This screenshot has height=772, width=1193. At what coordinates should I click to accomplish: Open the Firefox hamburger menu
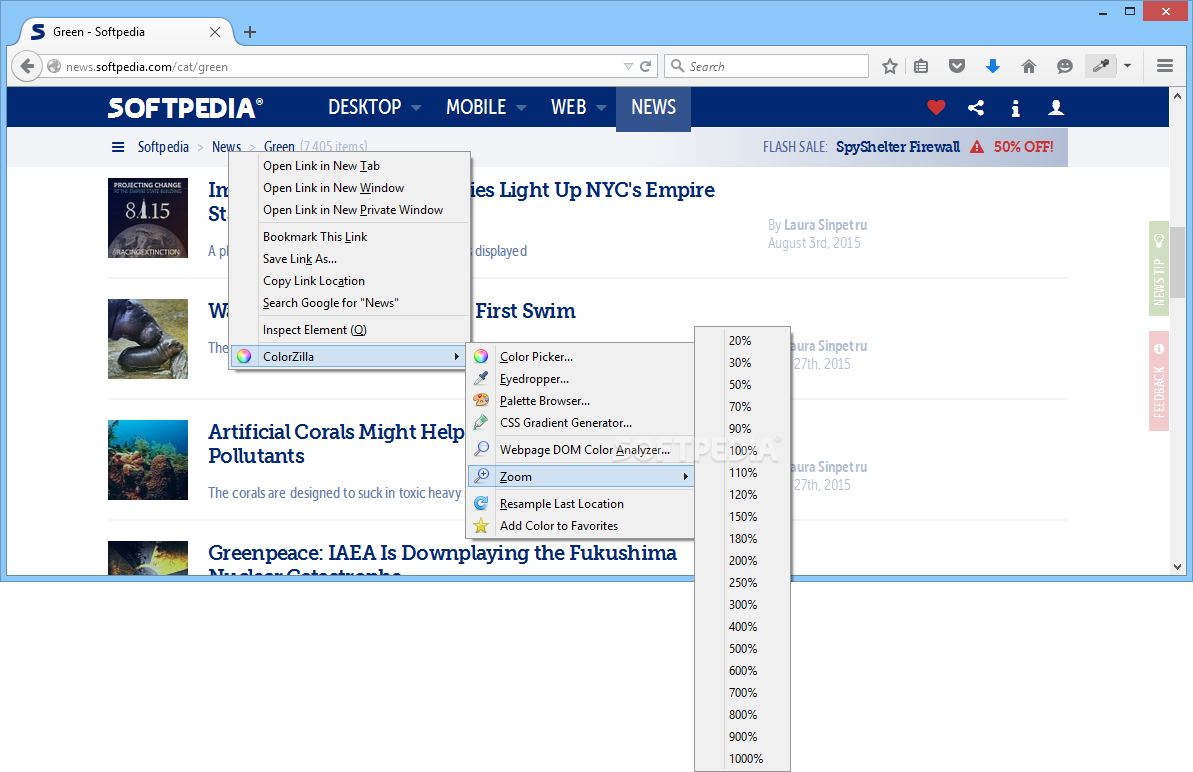(1165, 66)
